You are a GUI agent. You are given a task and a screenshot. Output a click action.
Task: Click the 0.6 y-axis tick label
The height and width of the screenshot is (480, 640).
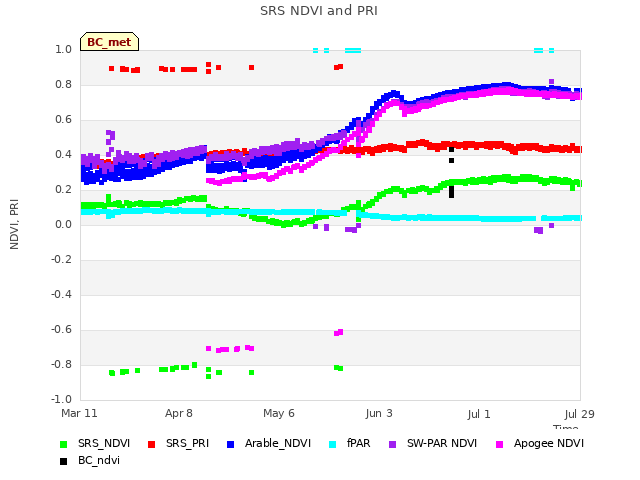(63, 120)
